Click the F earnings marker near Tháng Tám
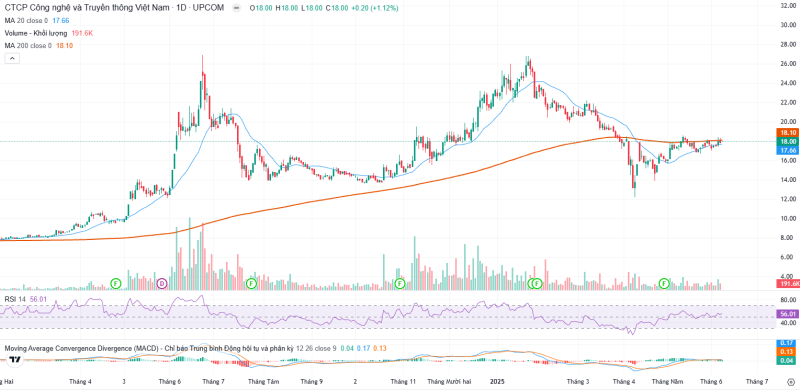This screenshot has width=800, height=390. click(x=251, y=283)
